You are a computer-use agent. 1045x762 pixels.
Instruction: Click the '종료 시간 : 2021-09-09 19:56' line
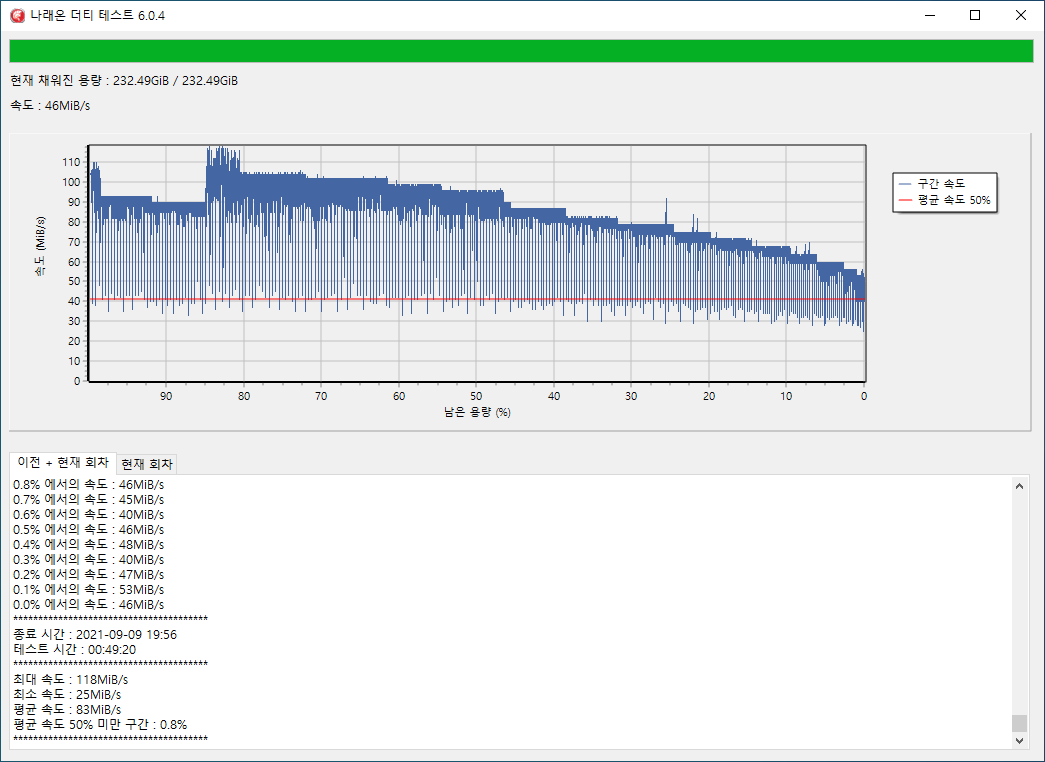(x=95, y=635)
